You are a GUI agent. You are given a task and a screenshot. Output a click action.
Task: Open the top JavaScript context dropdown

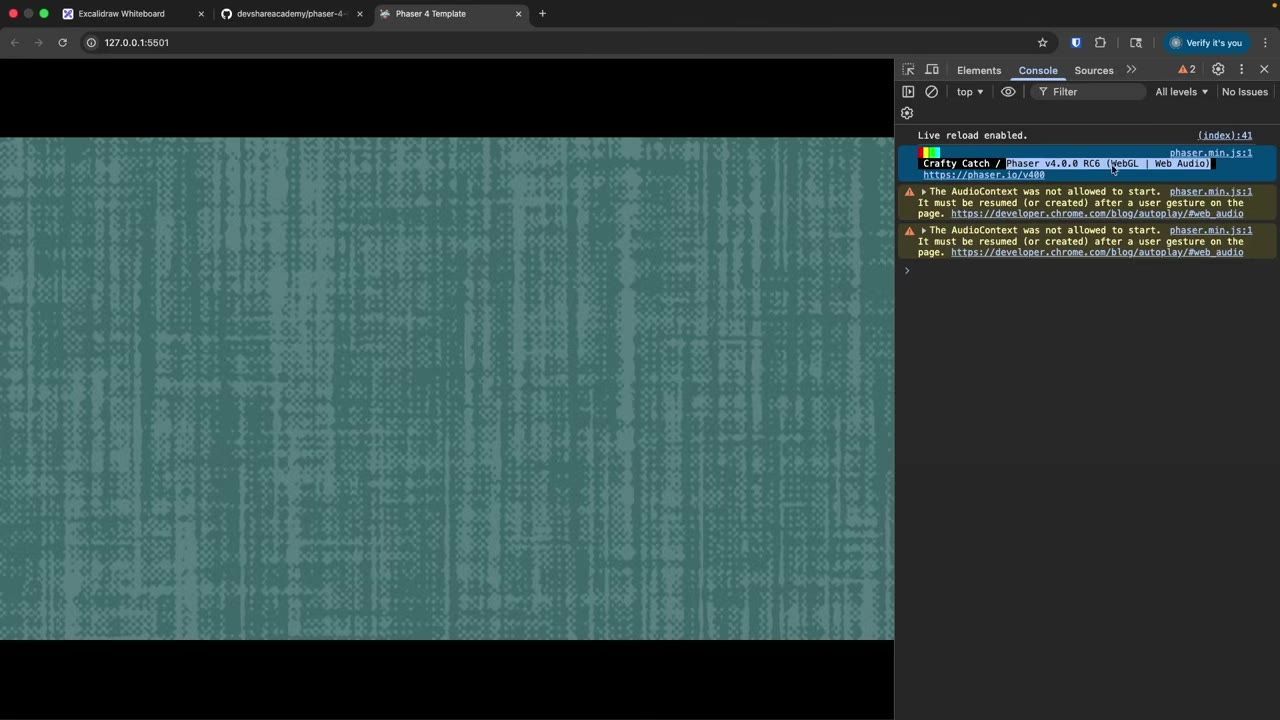tap(970, 92)
